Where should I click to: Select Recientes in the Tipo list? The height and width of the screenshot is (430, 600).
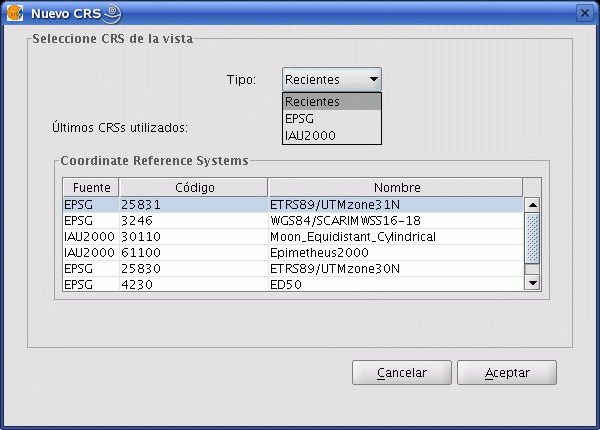pyautogui.click(x=332, y=101)
